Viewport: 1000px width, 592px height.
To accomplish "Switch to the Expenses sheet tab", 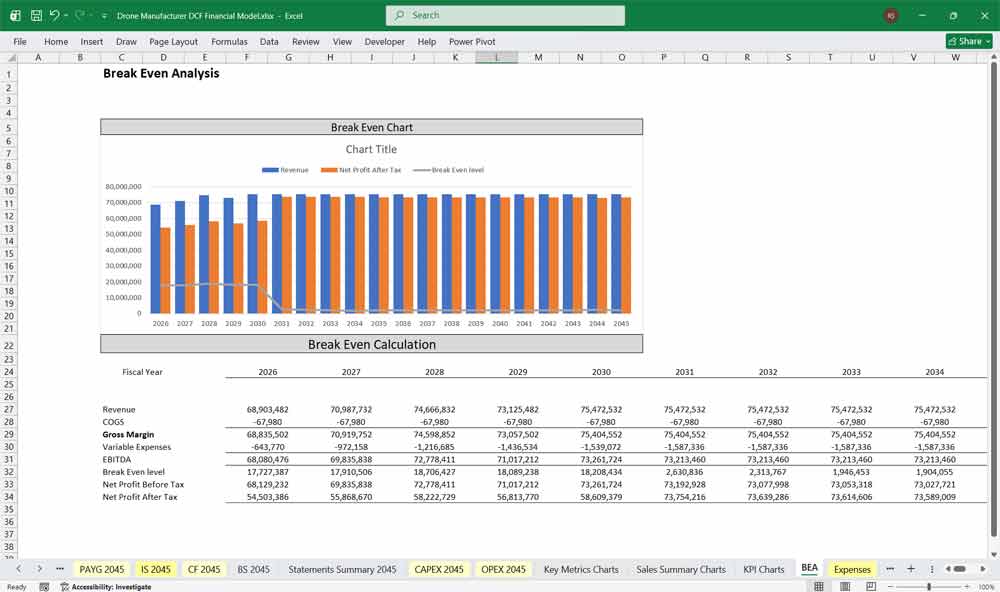I will click(852, 569).
